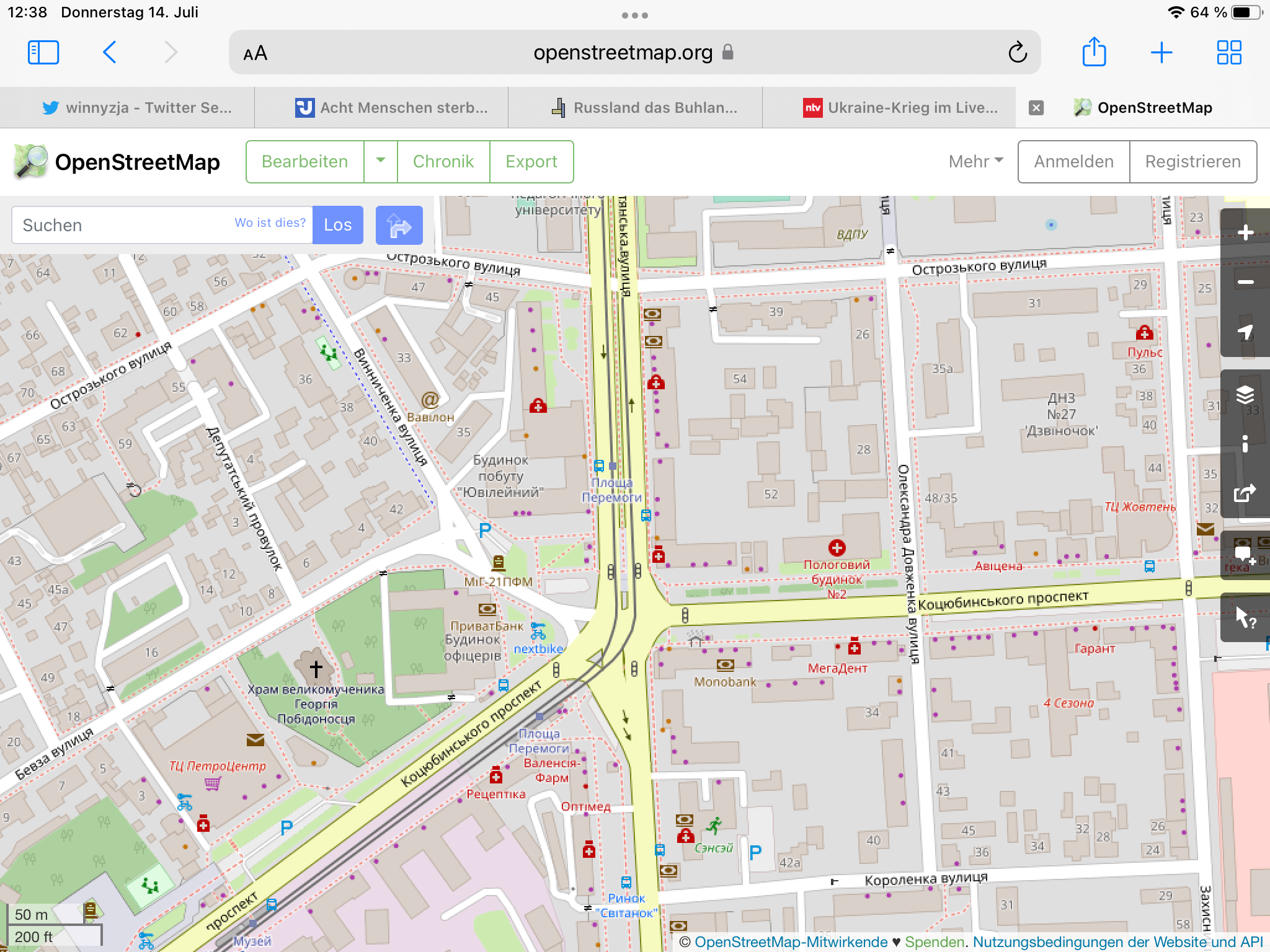Click the Wo ist dies? link
1270x952 pixels.
pyautogui.click(x=270, y=223)
